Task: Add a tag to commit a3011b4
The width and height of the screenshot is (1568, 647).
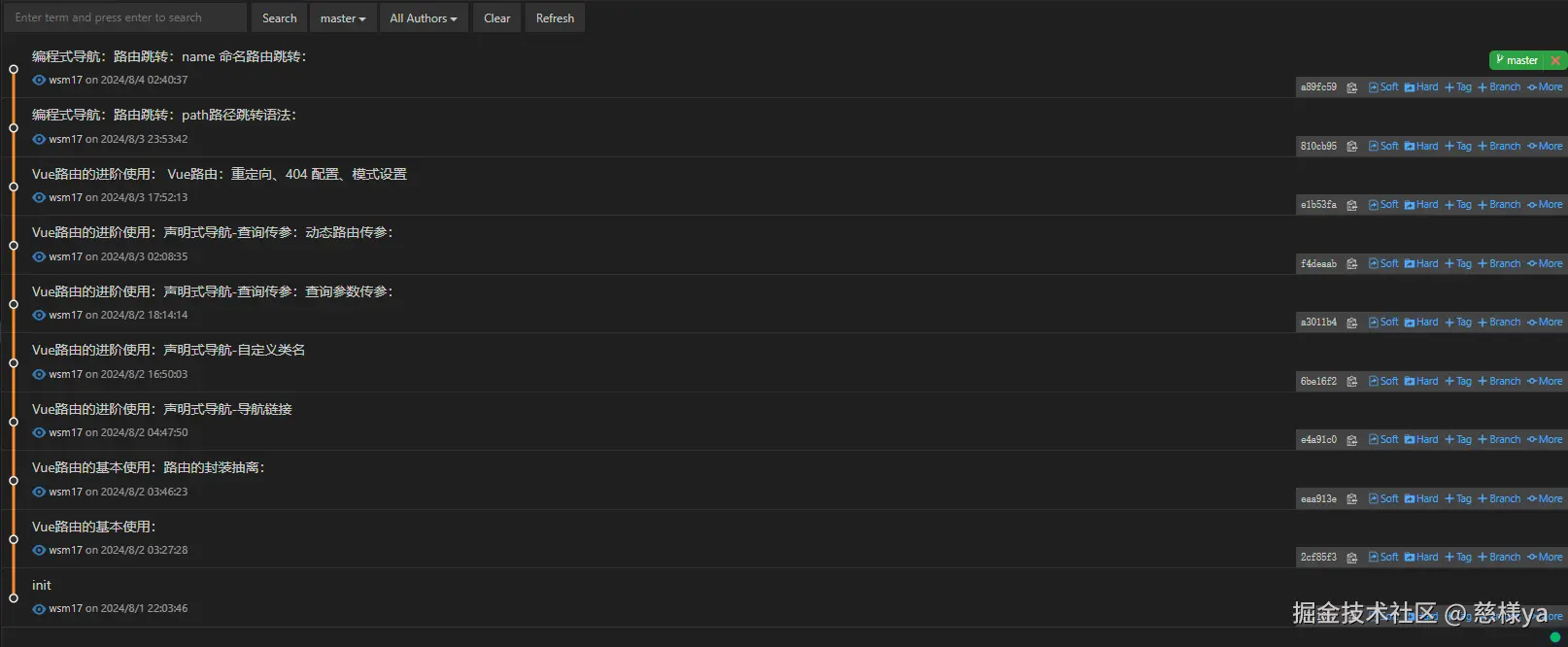Action: point(1458,323)
